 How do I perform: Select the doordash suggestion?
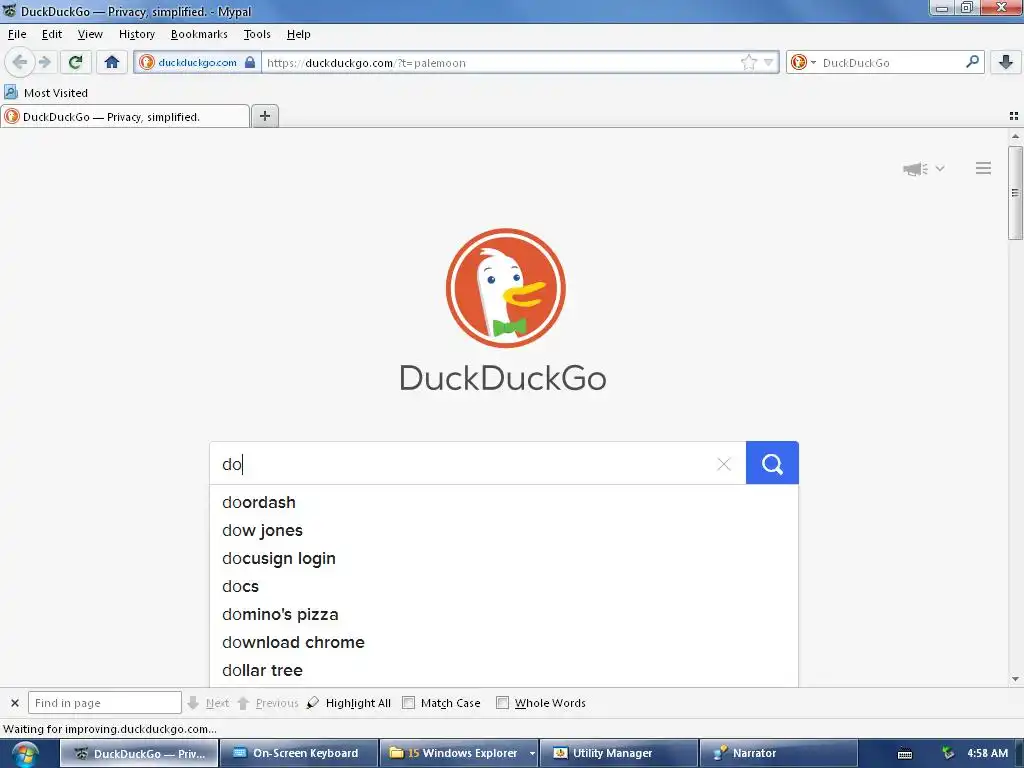pos(504,502)
